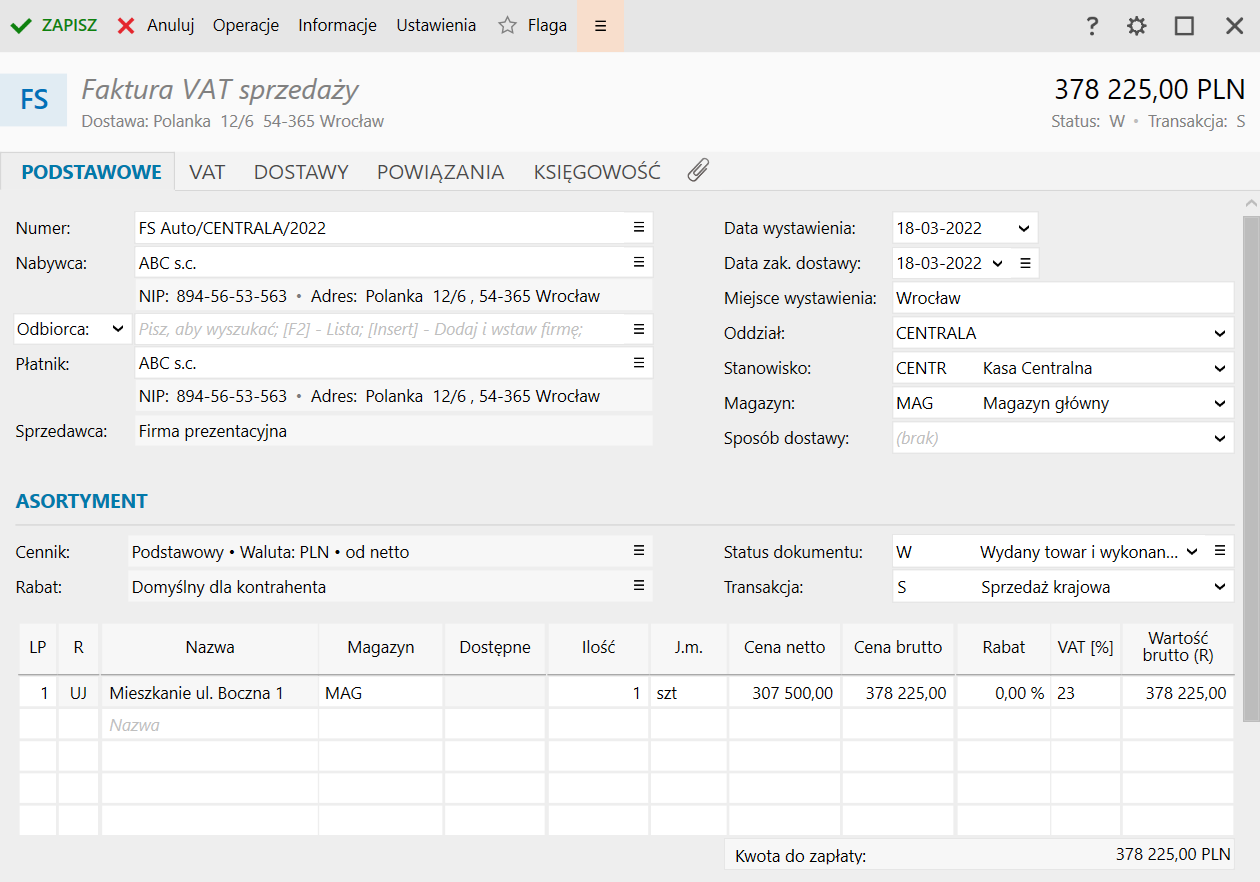The image size is (1260, 882).
Task: Open the list menu for the Rabat field
Action: pyautogui.click(x=639, y=587)
